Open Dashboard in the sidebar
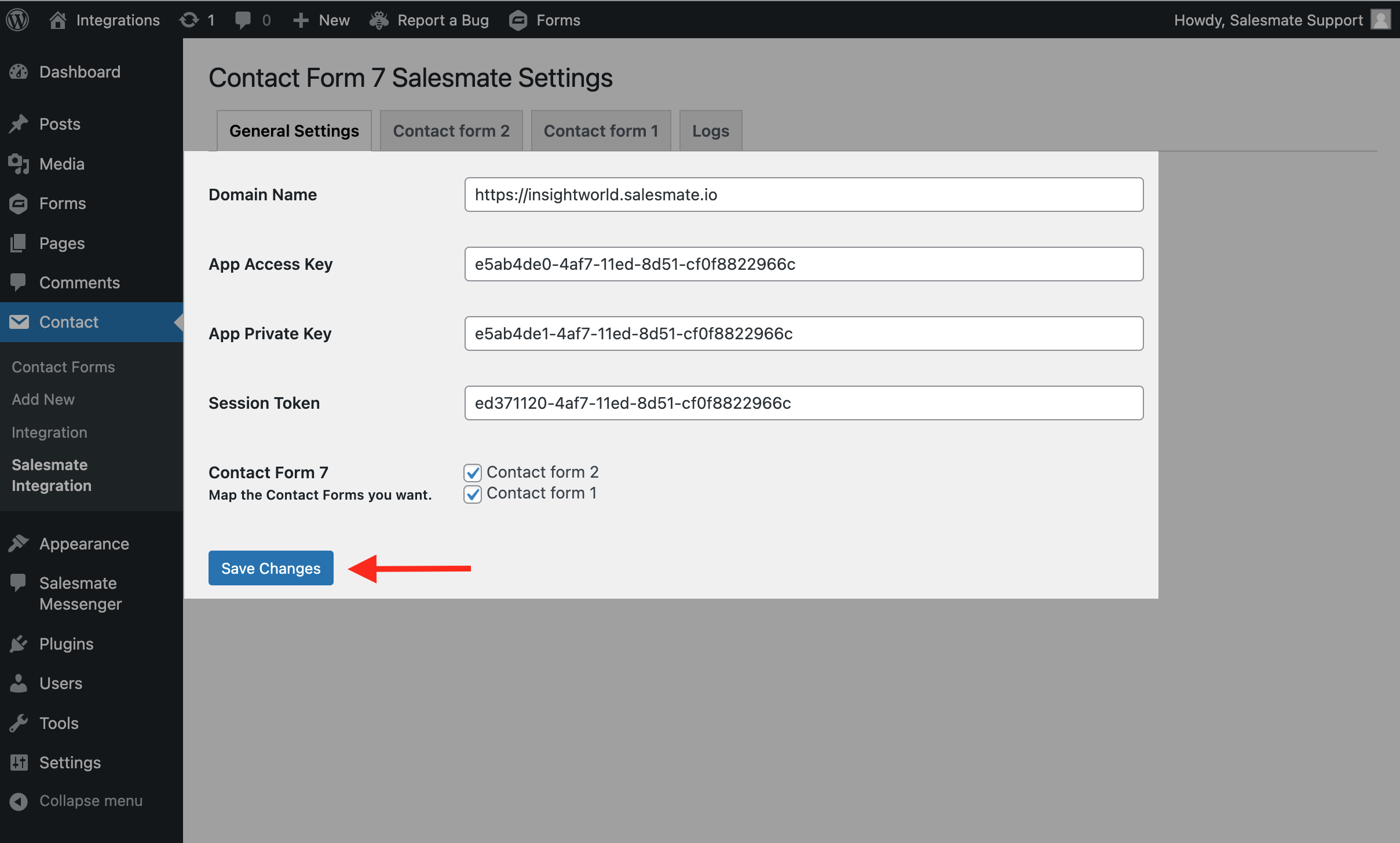Screen dimensions: 1400x843 click(x=80, y=72)
